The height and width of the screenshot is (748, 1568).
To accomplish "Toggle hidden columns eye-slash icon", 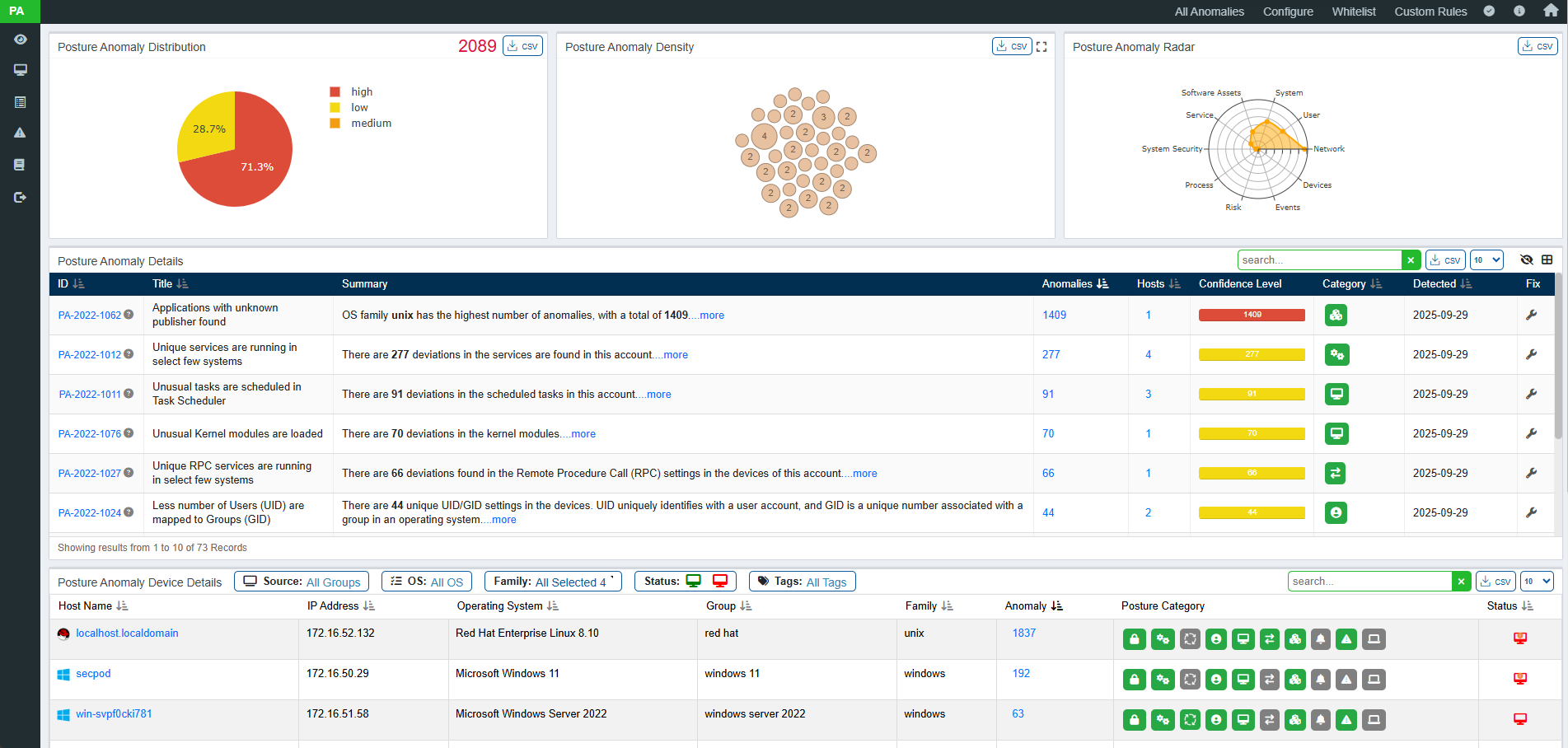I will [1527, 259].
